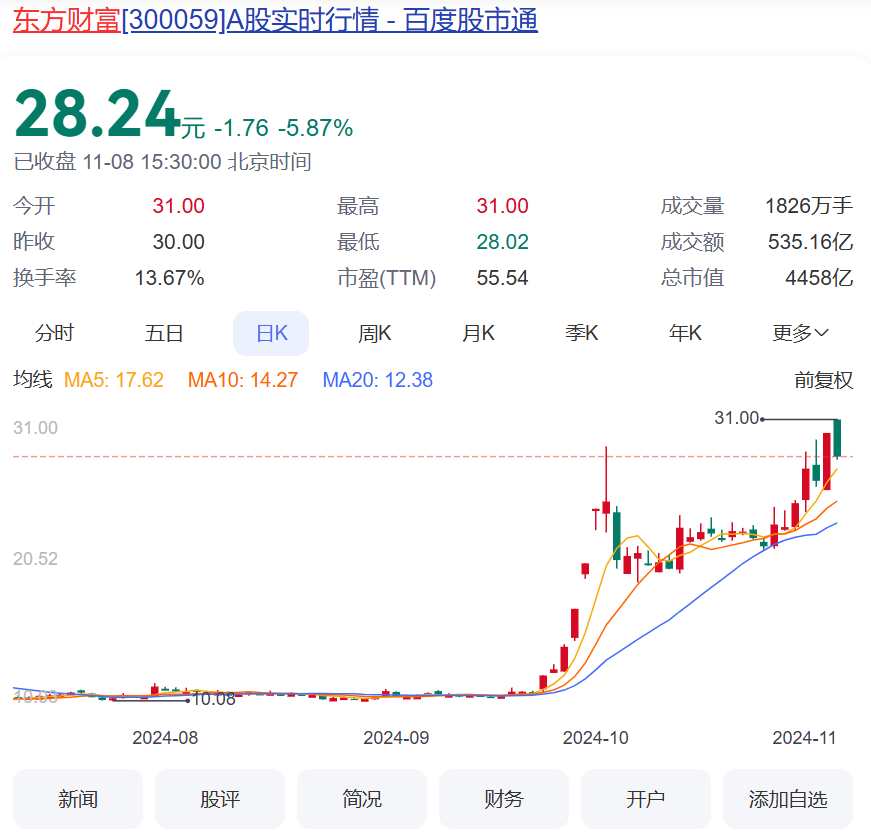
Task: Click the 股评 button
Action: point(220,799)
